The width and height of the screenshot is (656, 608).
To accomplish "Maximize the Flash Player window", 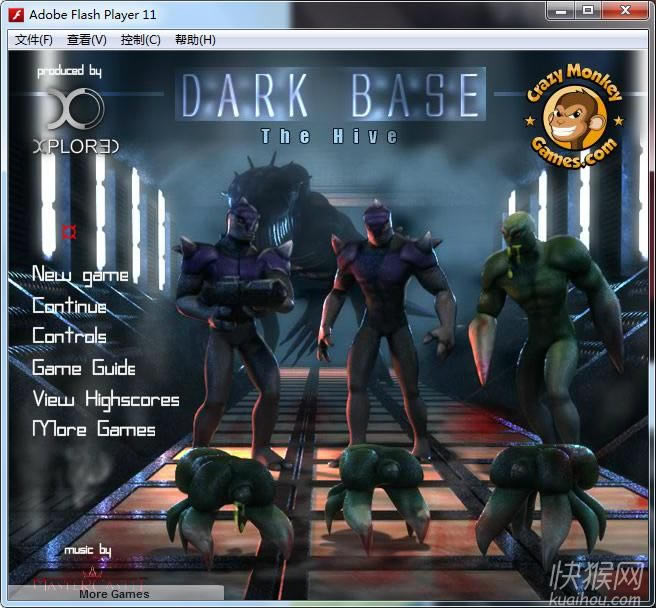I will pyautogui.click(x=588, y=11).
